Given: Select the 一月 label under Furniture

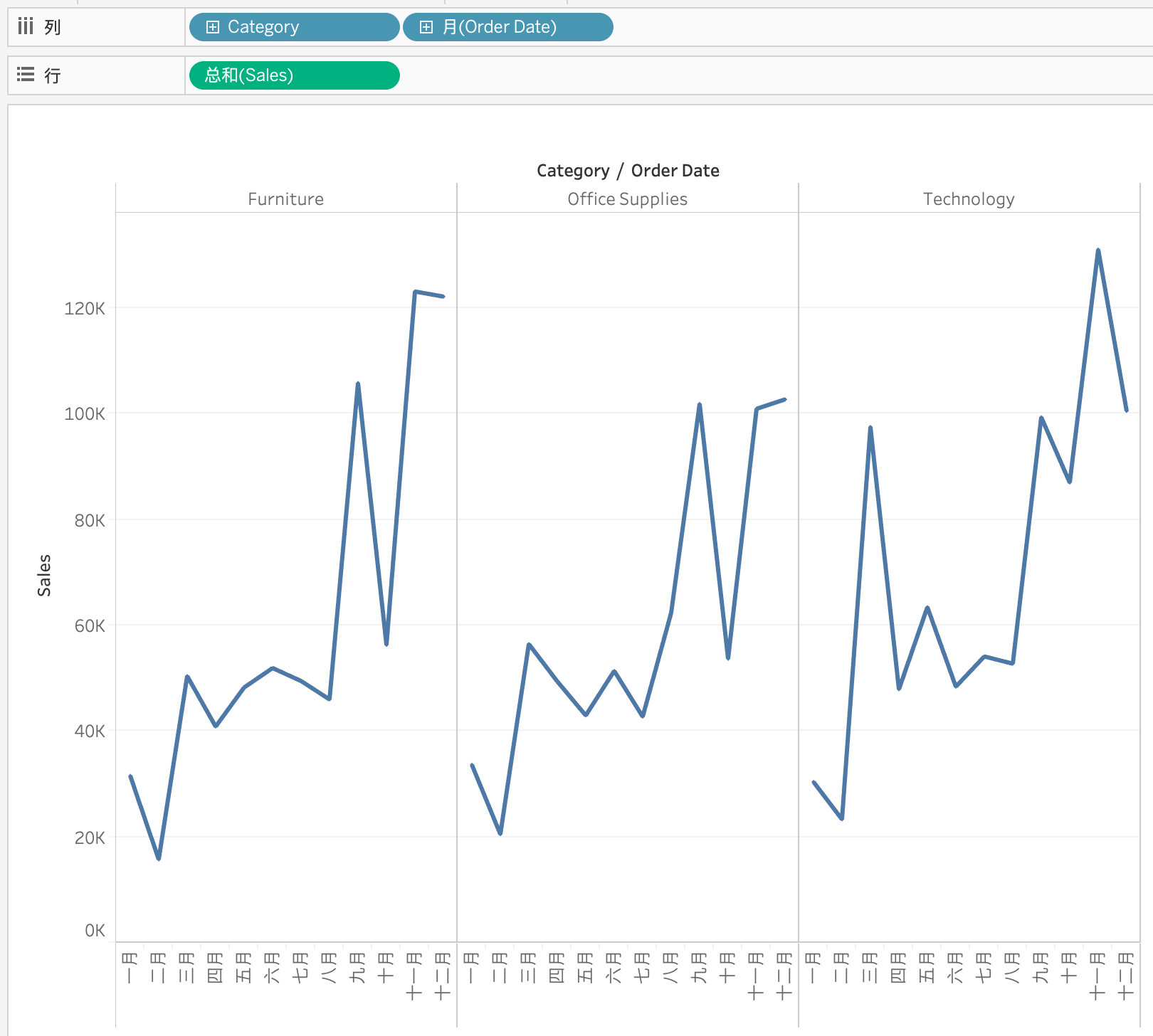Looking at the screenshot, I should click(130, 968).
